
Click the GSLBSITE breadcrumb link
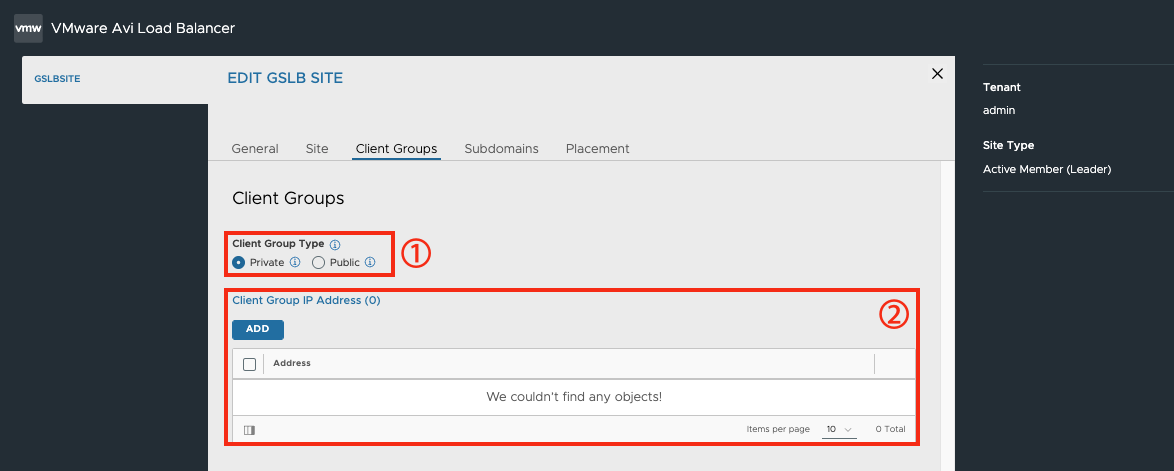(58, 78)
